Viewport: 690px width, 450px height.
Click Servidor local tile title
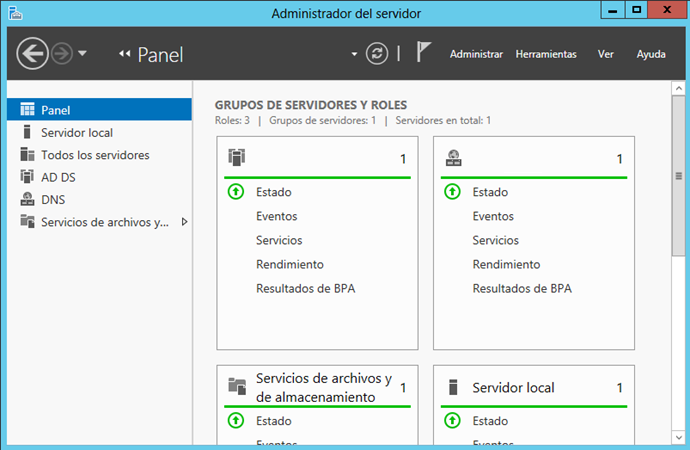(x=513, y=388)
